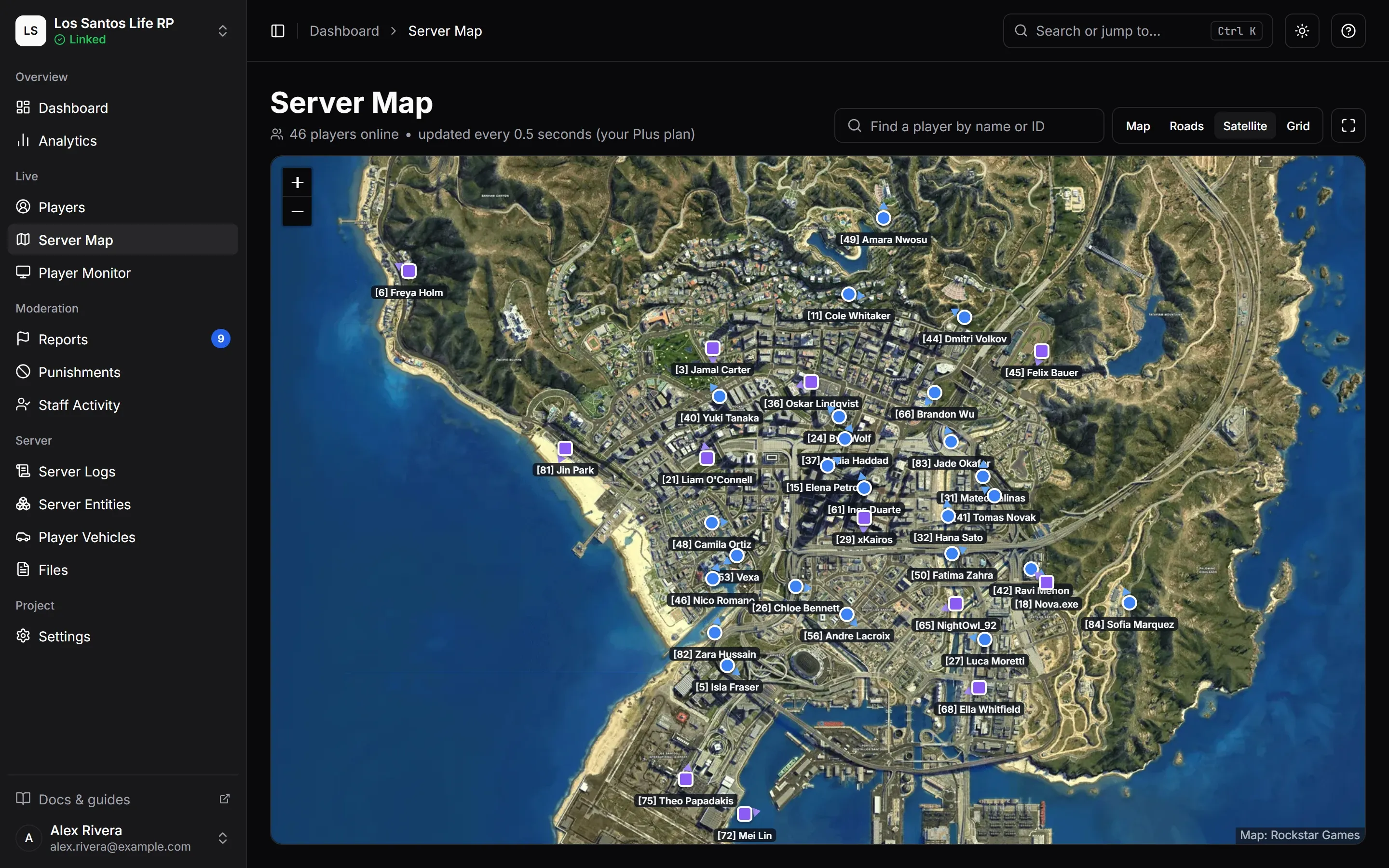The width and height of the screenshot is (1389, 868).
Task: Toggle the sidebar panel icon
Action: pos(277,31)
